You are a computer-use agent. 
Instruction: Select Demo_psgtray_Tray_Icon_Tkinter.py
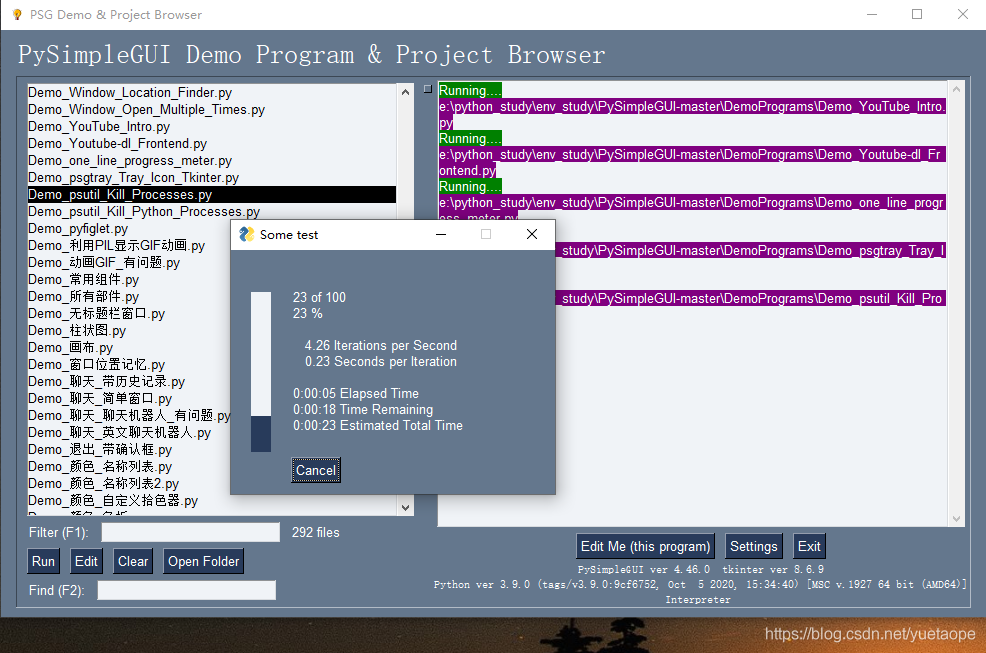[x=212, y=177]
